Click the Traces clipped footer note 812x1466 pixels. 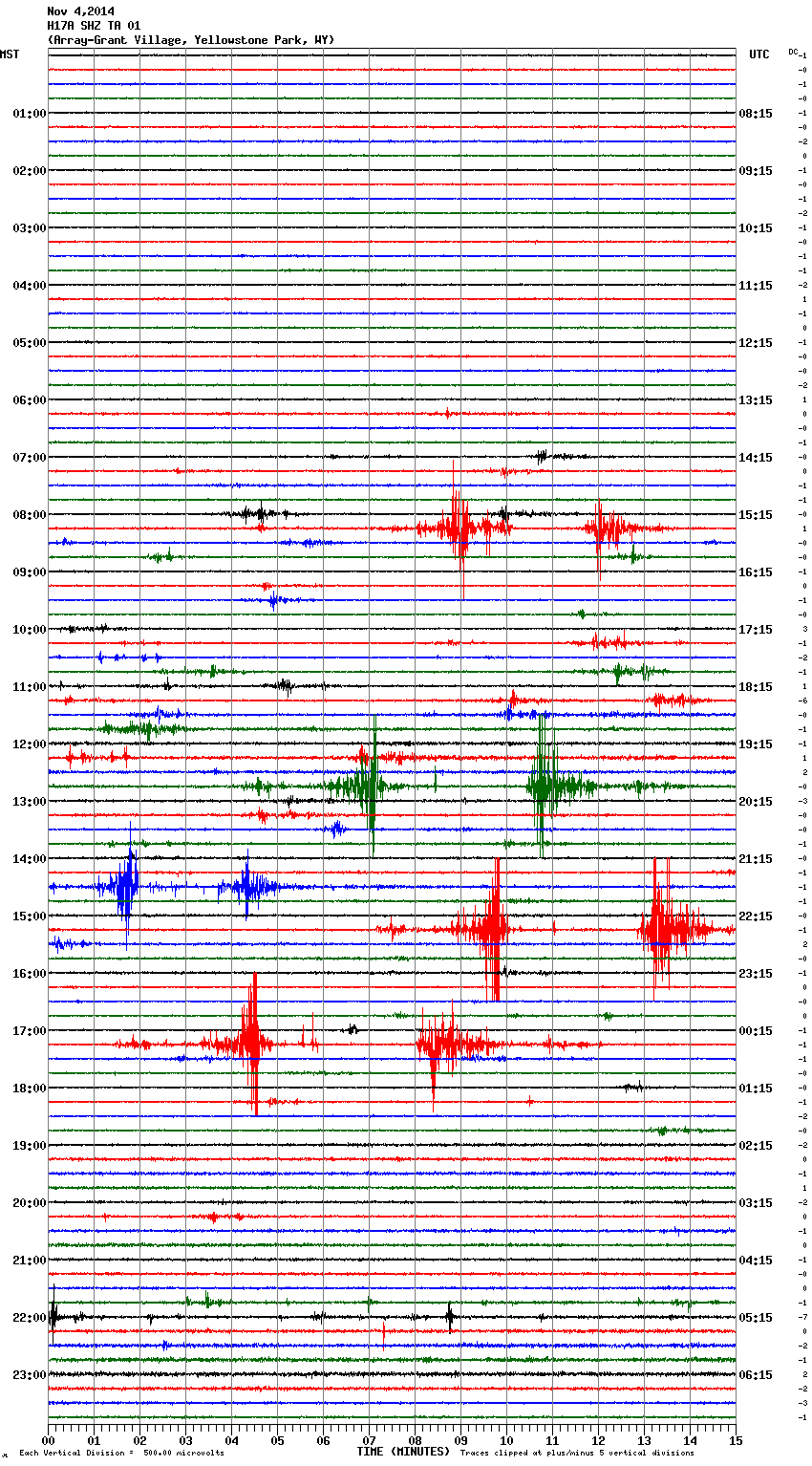(577, 1453)
